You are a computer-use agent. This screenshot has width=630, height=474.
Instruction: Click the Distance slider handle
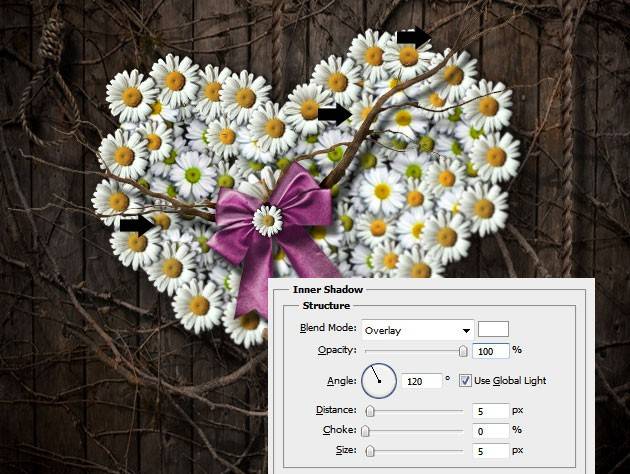[x=370, y=411]
